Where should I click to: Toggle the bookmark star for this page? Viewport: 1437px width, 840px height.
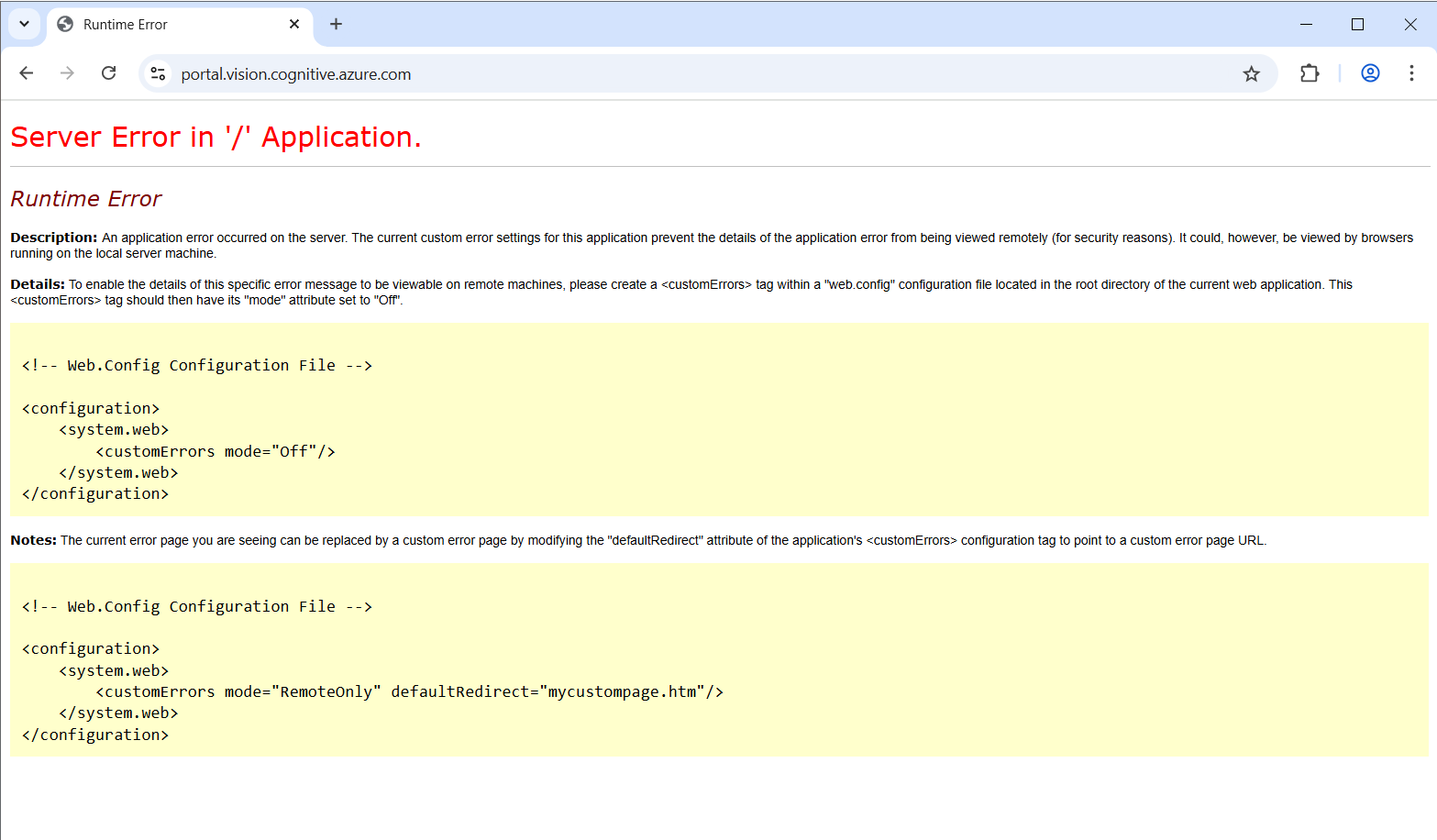1251,73
